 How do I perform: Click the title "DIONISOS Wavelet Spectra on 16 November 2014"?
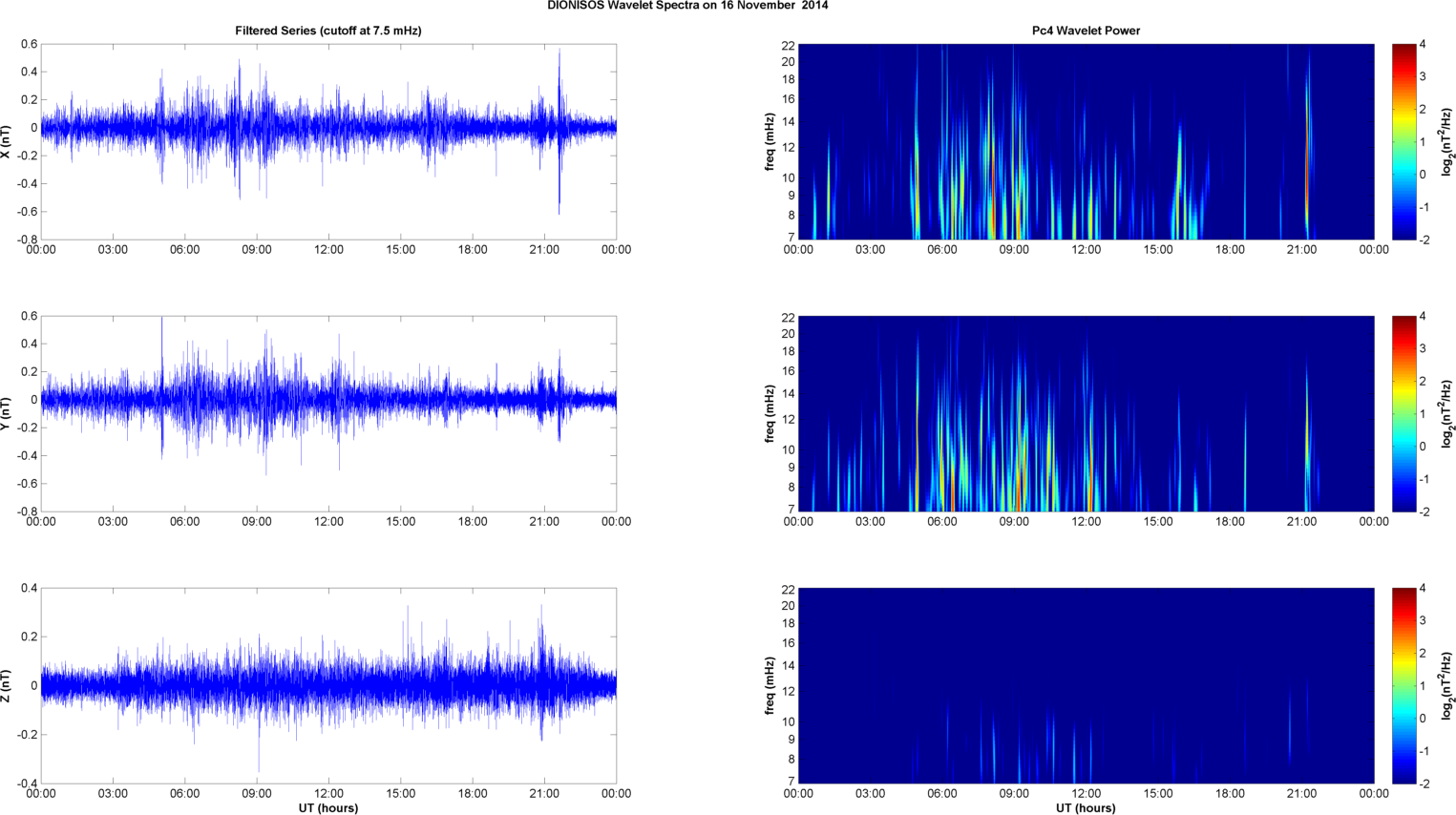tap(687, 6)
